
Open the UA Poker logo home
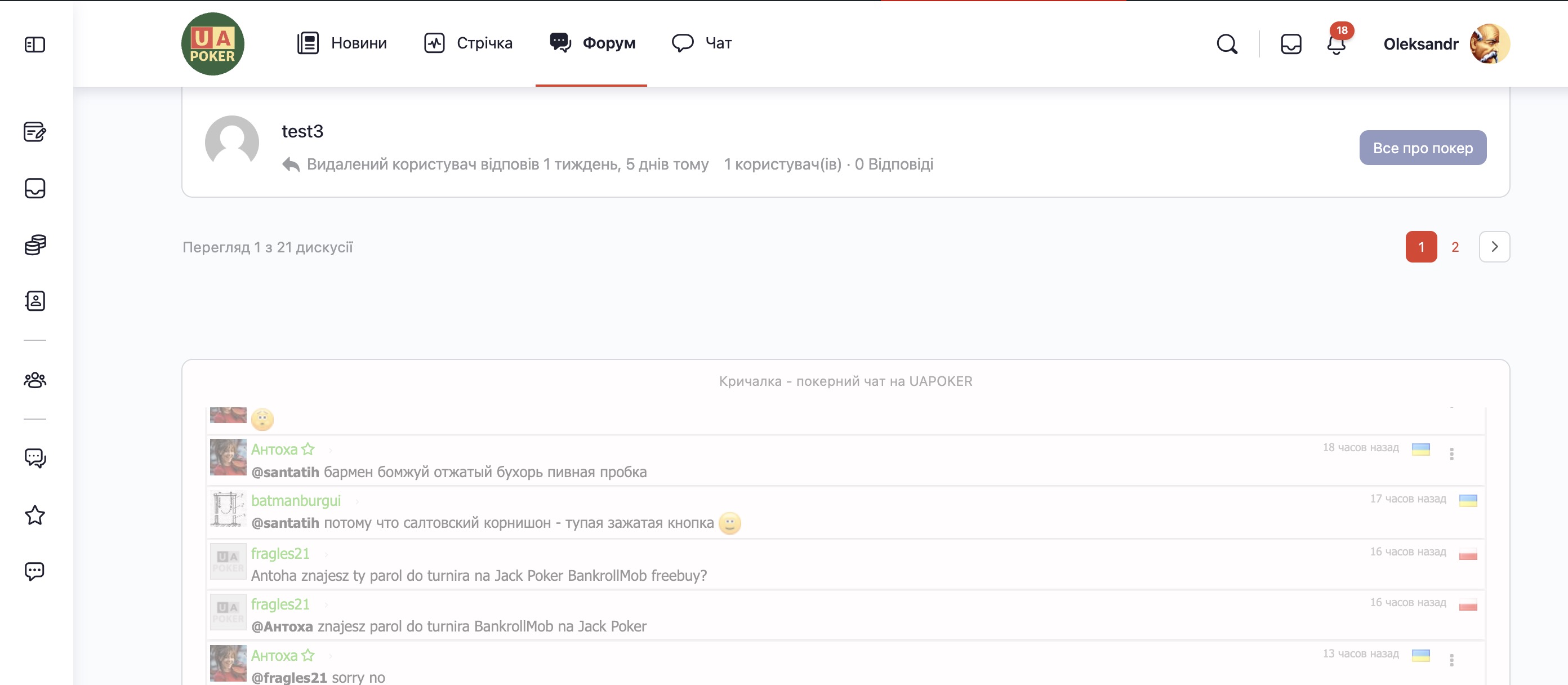pyautogui.click(x=212, y=44)
